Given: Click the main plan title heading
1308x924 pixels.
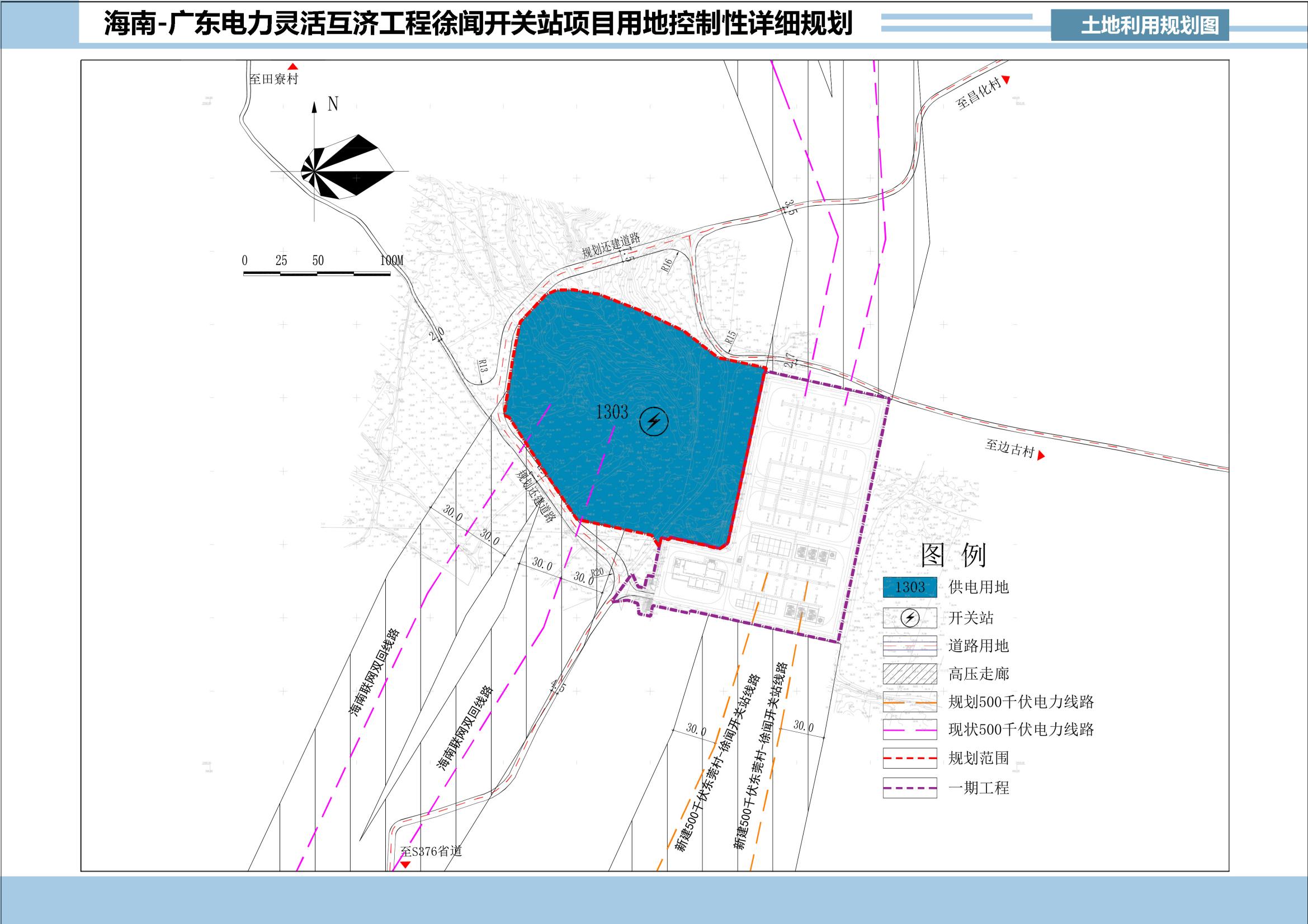Looking at the screenshot, I should point(478,25).
